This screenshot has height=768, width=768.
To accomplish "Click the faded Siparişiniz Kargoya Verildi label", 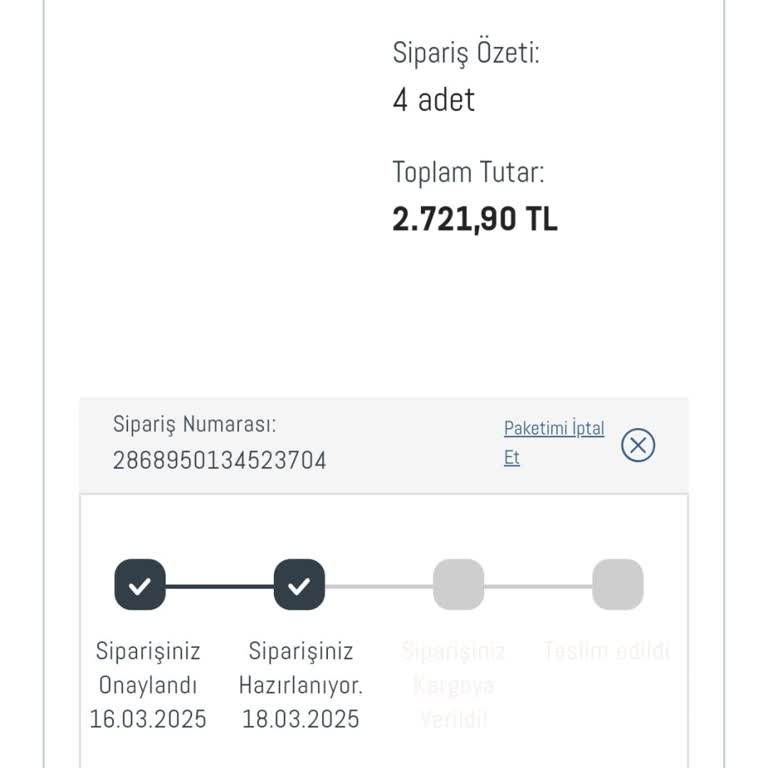I will (x=453, y=685).
